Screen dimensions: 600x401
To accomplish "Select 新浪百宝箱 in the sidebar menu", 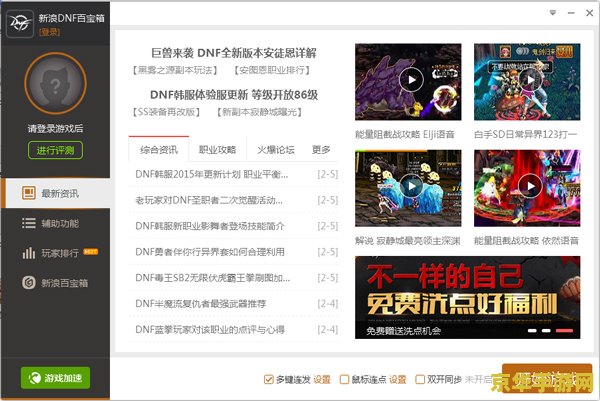I will [55, 283].
